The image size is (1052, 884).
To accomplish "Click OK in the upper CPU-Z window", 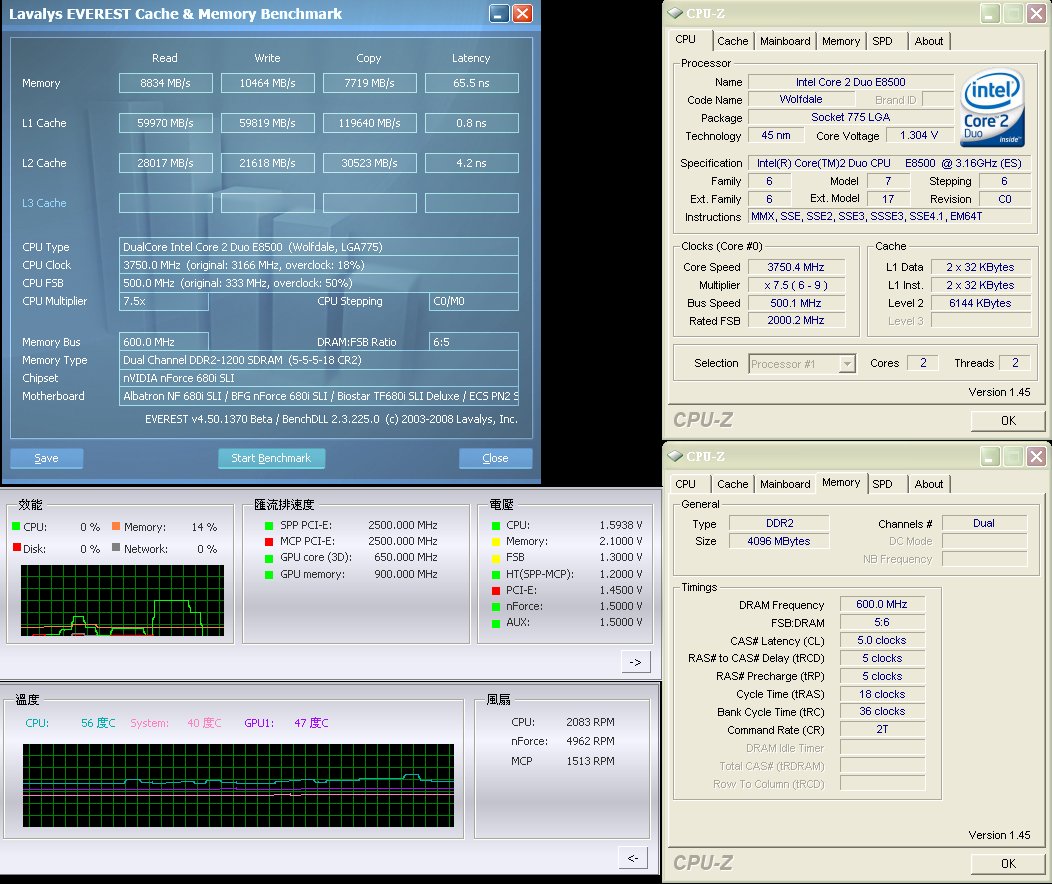I will [1008, 421].
